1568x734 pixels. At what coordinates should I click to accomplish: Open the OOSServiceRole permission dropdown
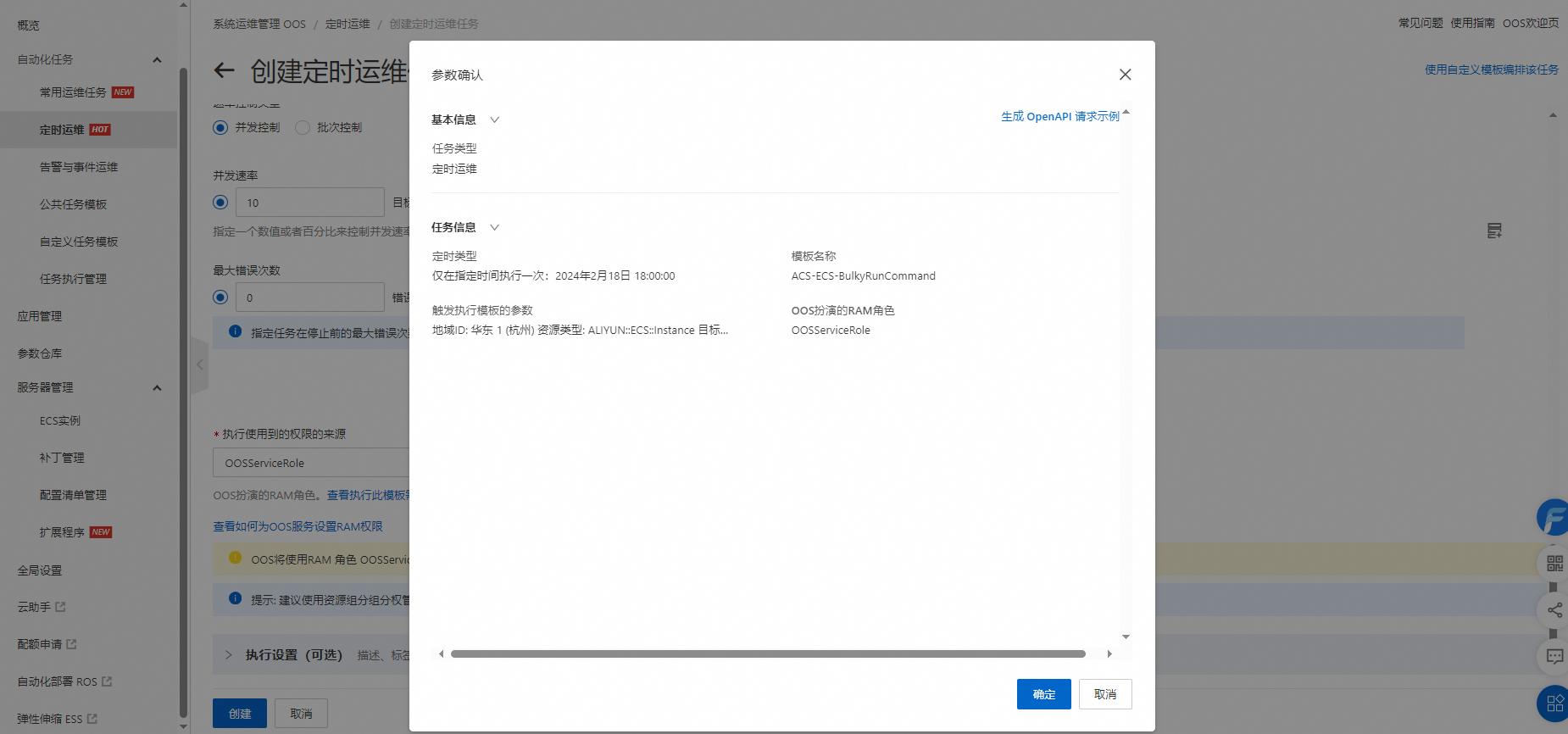(311, 463)
